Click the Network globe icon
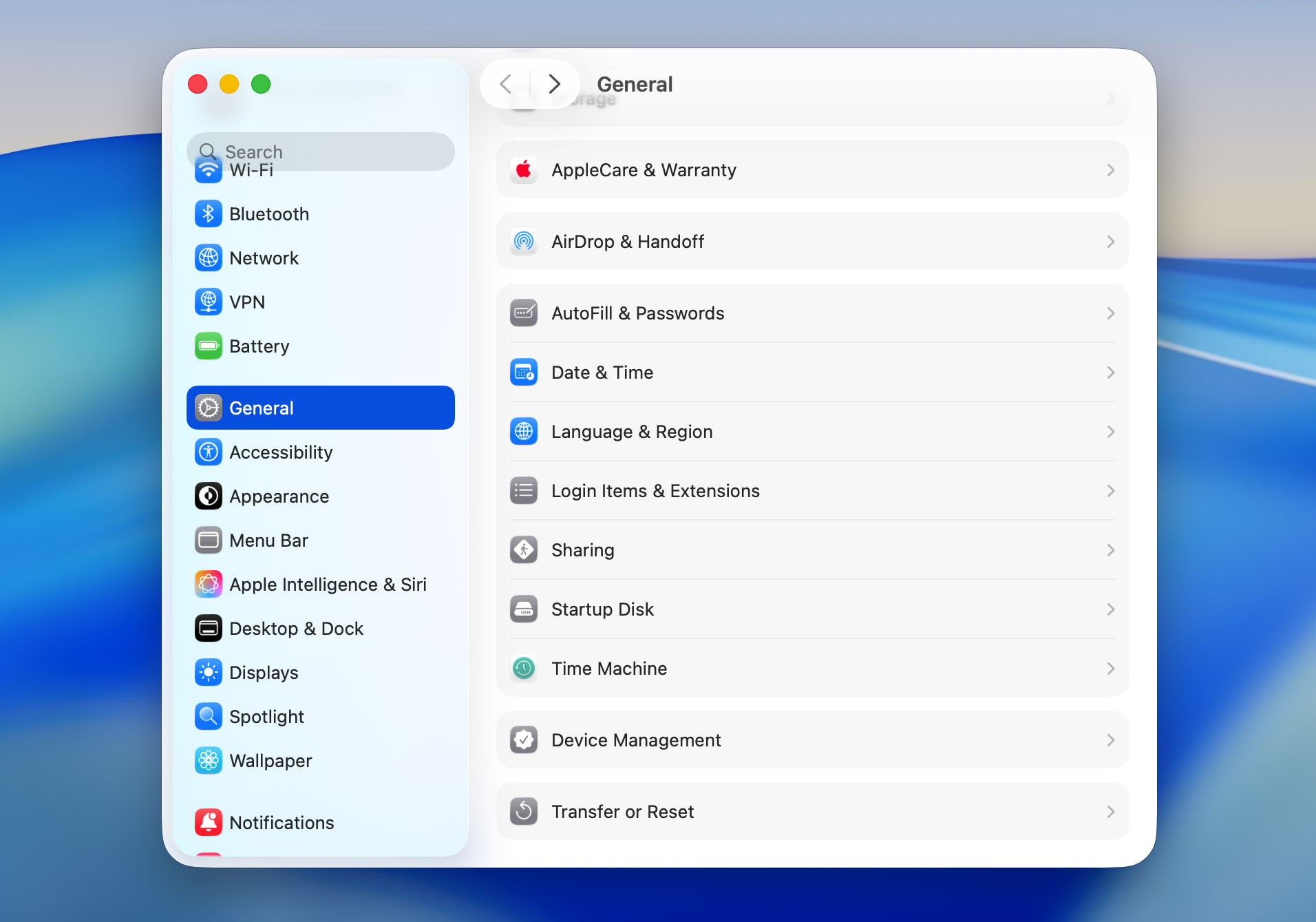This screenshot has height=922, width=1316. click(209, 258)
